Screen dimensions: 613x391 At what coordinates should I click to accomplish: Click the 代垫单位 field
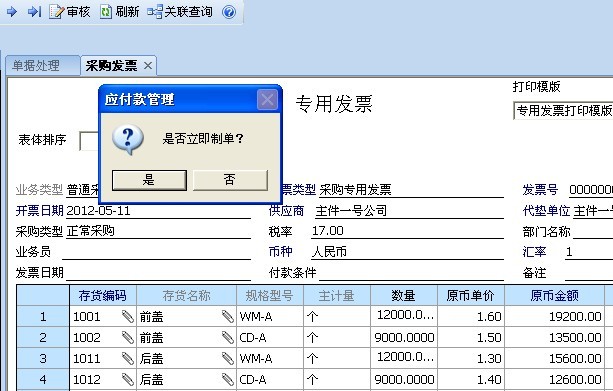click(x=593, y=211)
